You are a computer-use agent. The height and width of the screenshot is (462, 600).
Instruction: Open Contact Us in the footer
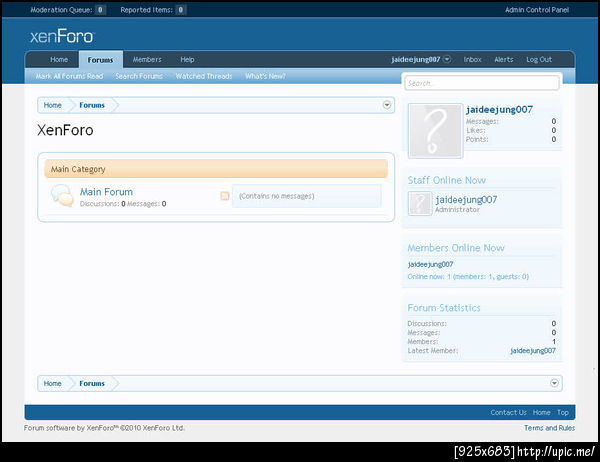[x=509, y=412]
